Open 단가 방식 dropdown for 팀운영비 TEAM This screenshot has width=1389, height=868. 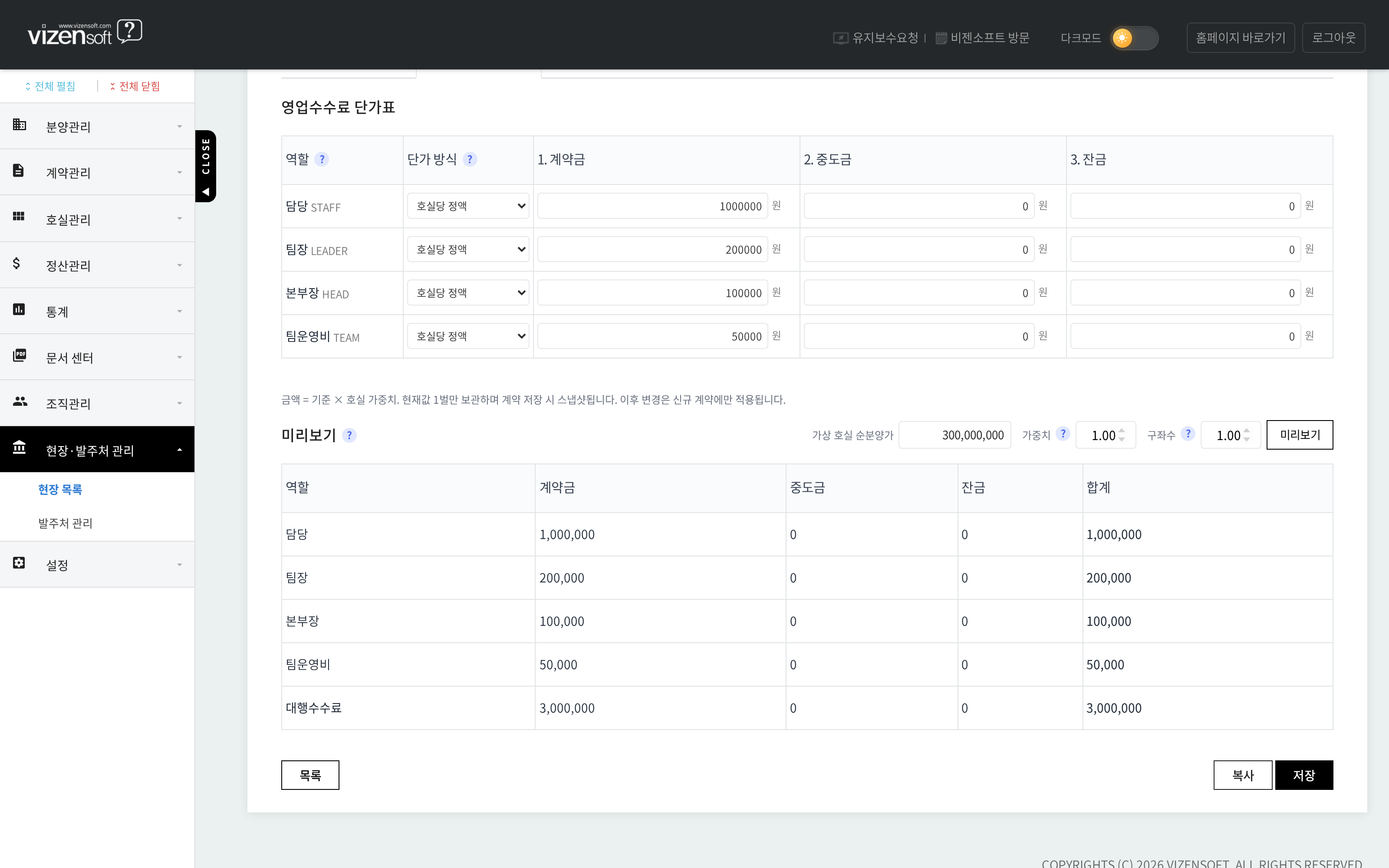pos(468,336)
